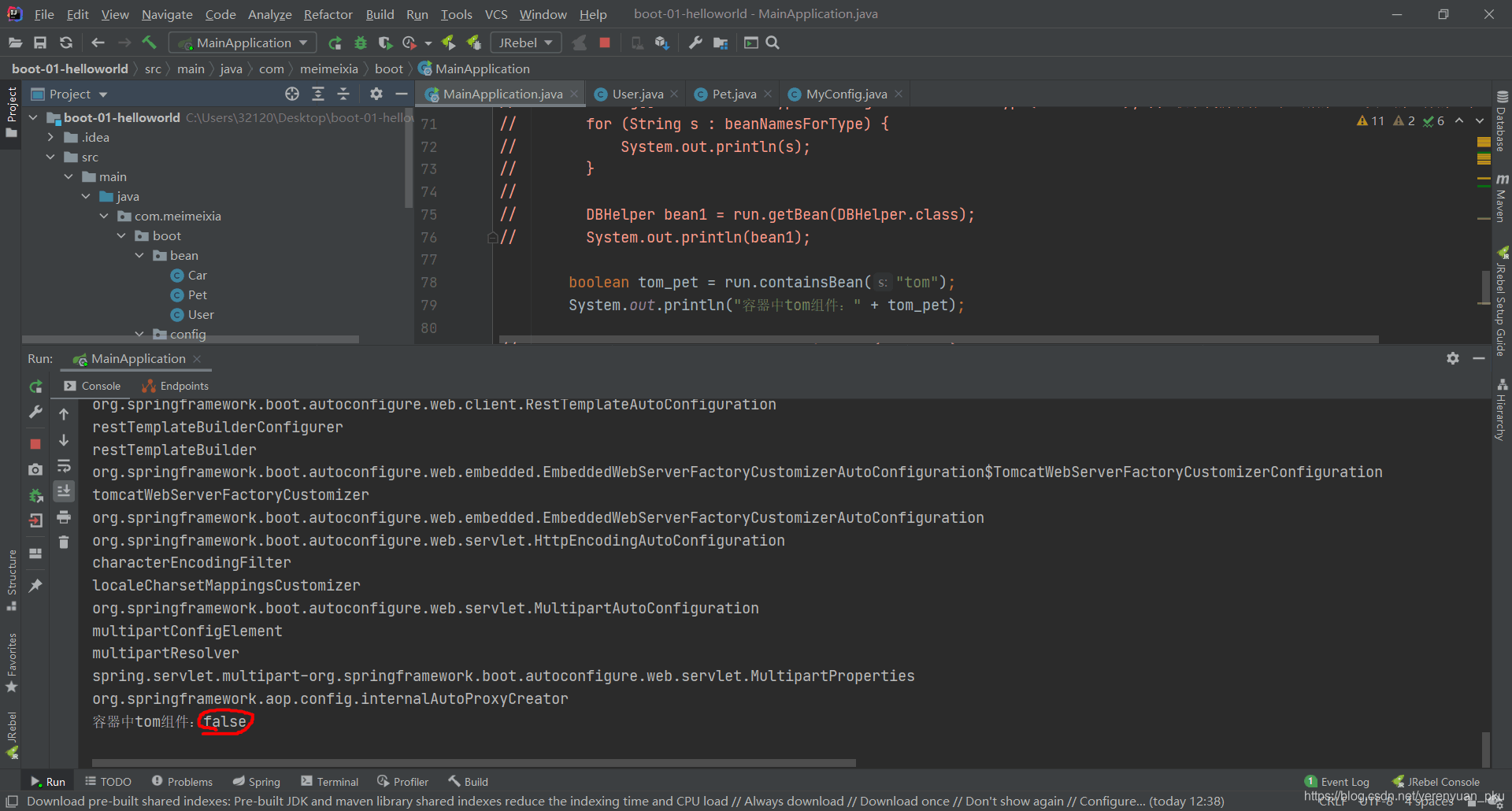Viewport: 1512px width, 811px height.
Task: Toggle the Favorites tool window button
Action: pos(11,663)
